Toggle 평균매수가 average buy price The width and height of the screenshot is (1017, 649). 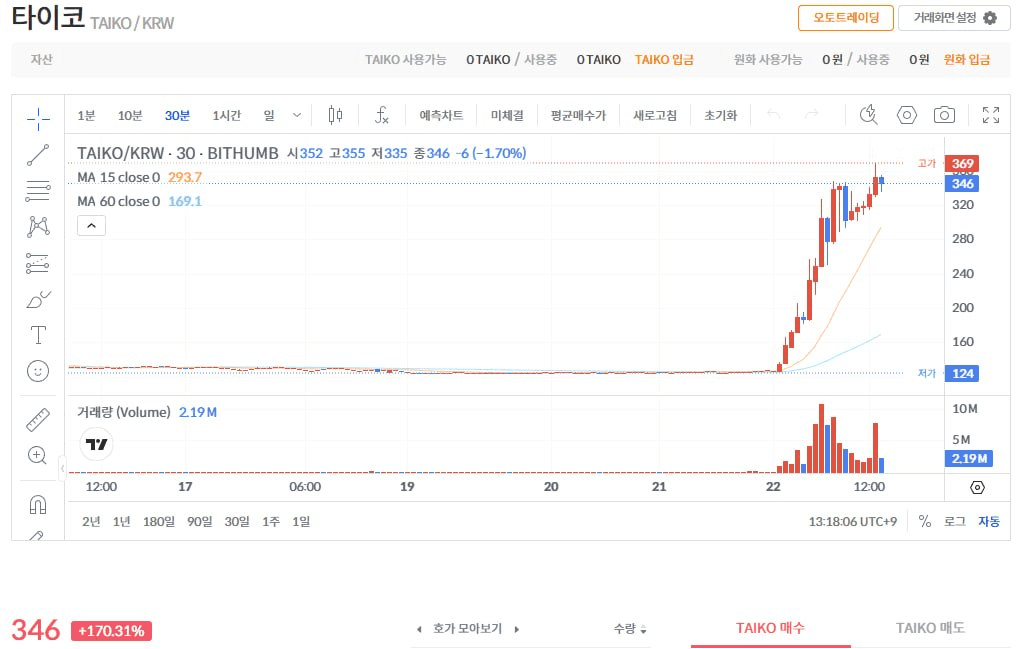click(578, 115)
